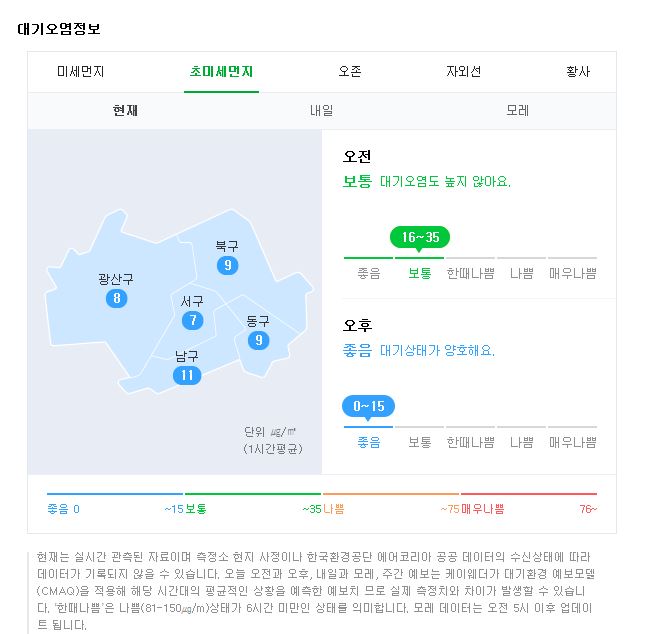Screen dimensions: 649x634
Task: Open the 자외선 tab
Action: (x=463, y=72)
